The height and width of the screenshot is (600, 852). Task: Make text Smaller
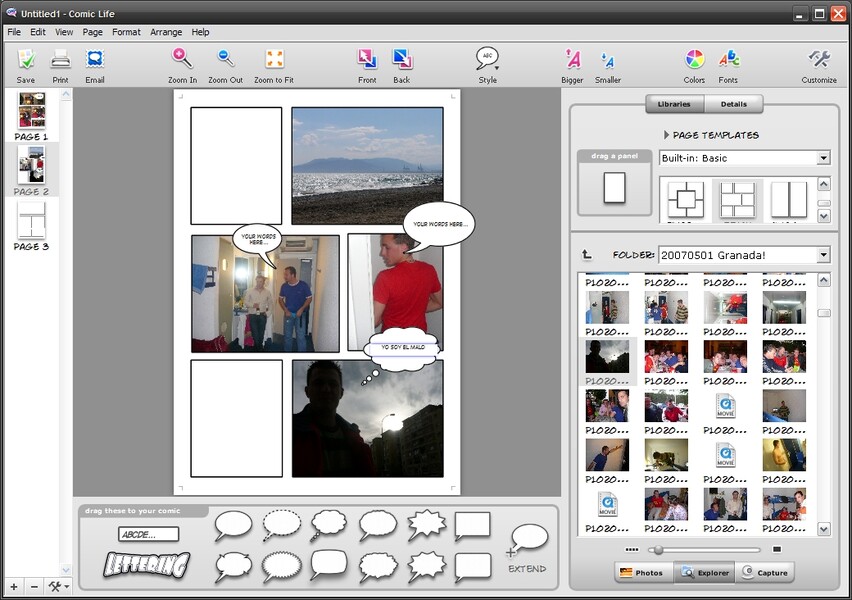pos(607,60)
